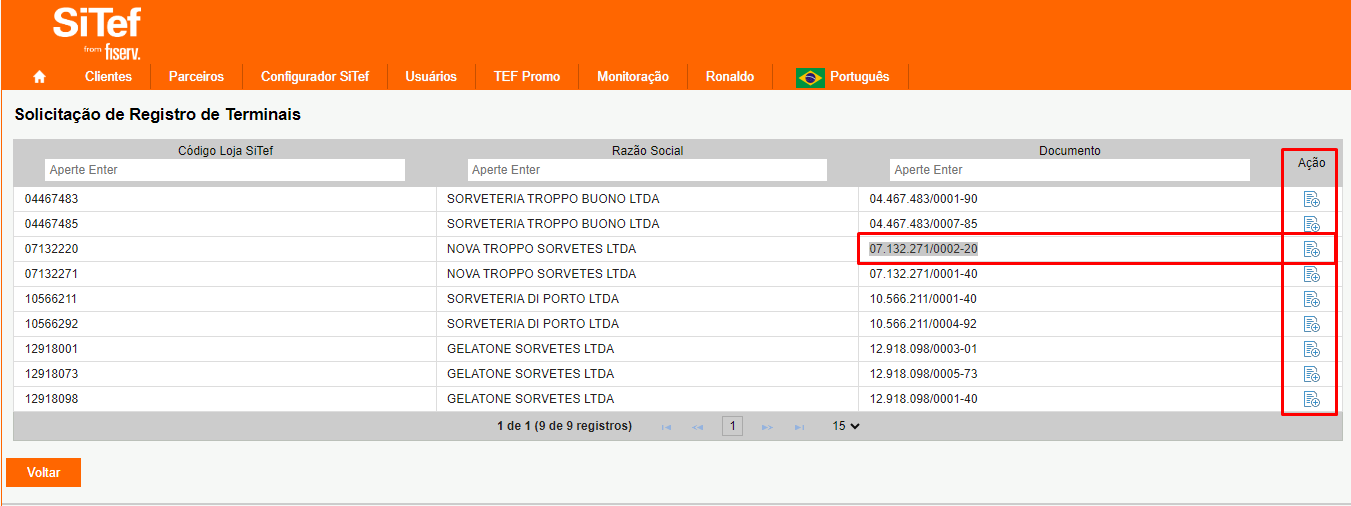Click SORVETERIA DI PORTO LTDA in row 10566211

(x=533, y=299)
